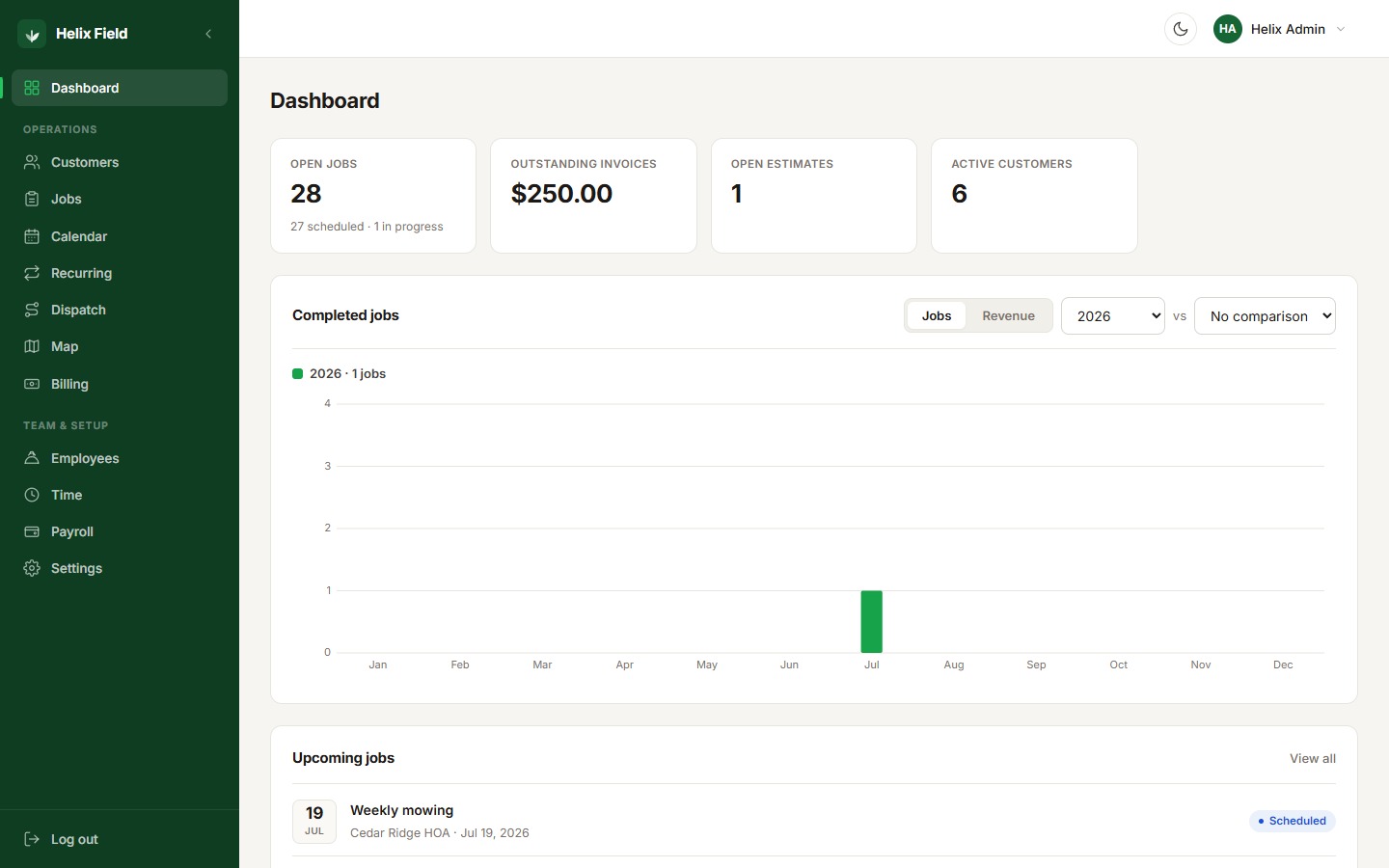Screen dimensions: 1389x868
Task: Open the Time label in the sidebar
Action: (67, 495)
